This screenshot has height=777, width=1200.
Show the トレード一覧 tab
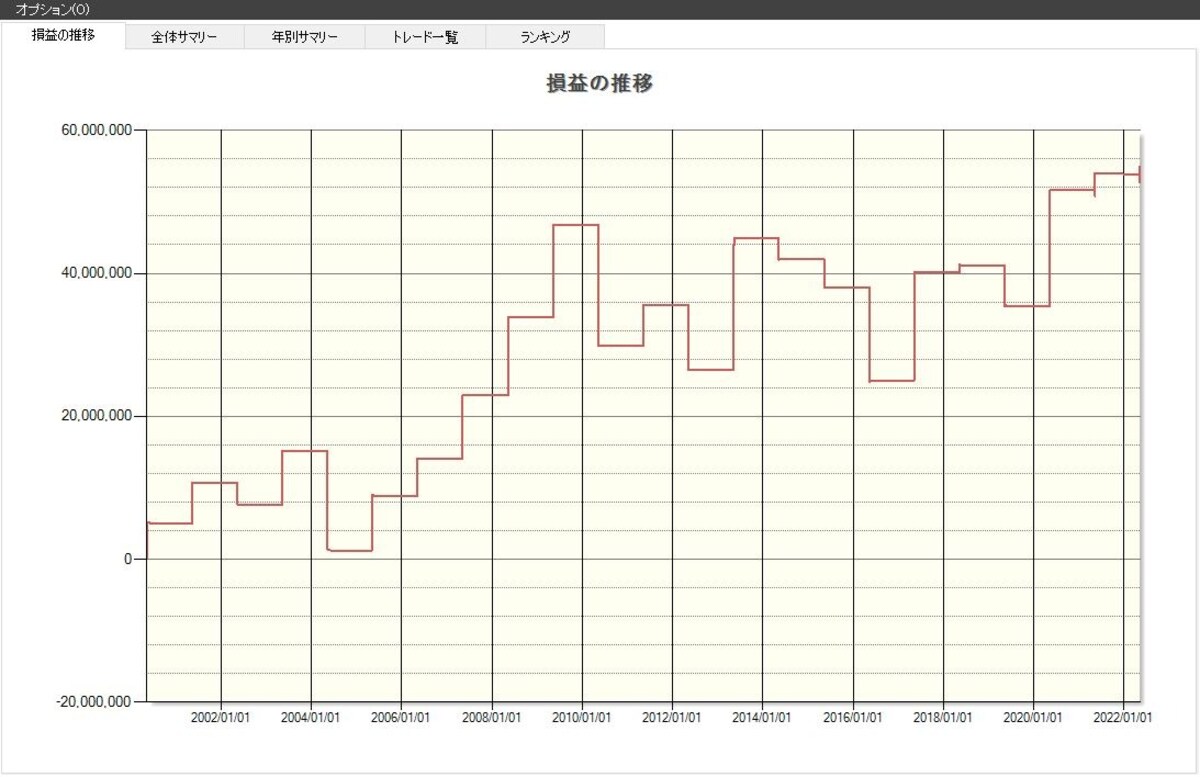(x=425, y=37)
